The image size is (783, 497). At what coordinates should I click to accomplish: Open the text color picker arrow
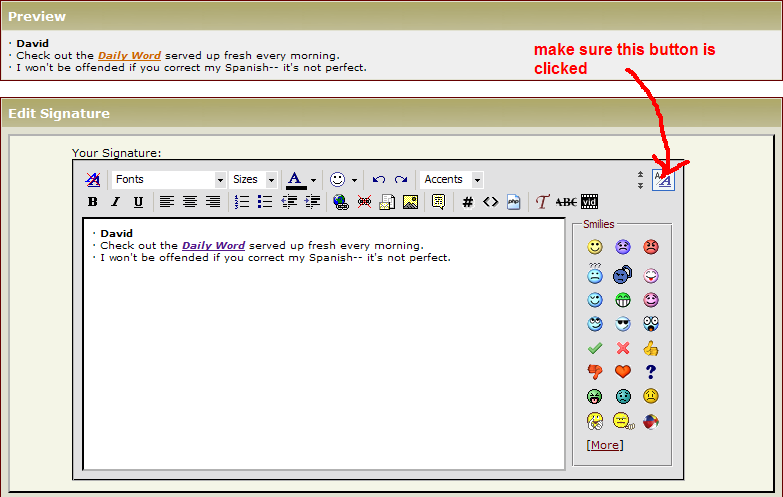click(x=313, y=180)
